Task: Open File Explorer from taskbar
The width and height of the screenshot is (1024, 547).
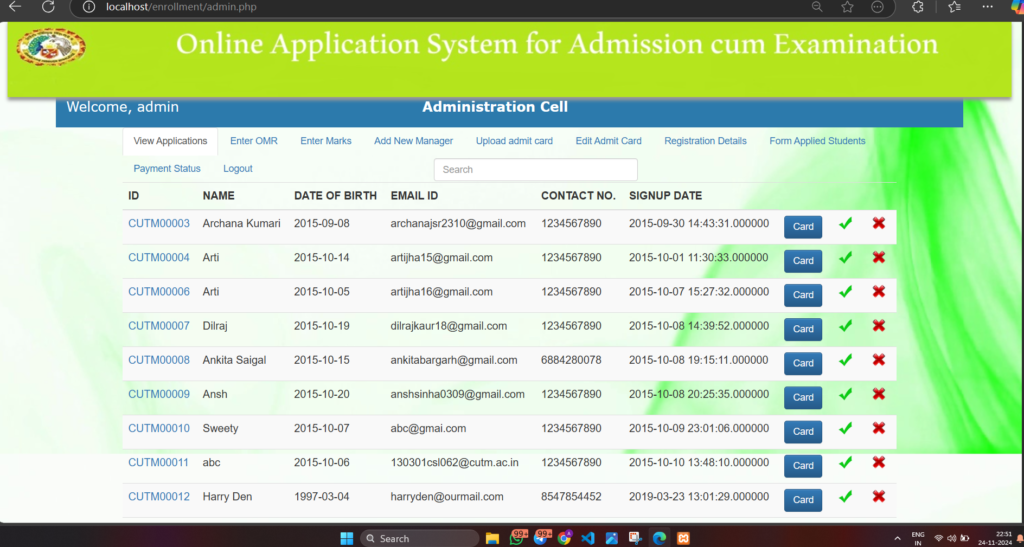Action: pyautogui.click(x=492, y=539)
